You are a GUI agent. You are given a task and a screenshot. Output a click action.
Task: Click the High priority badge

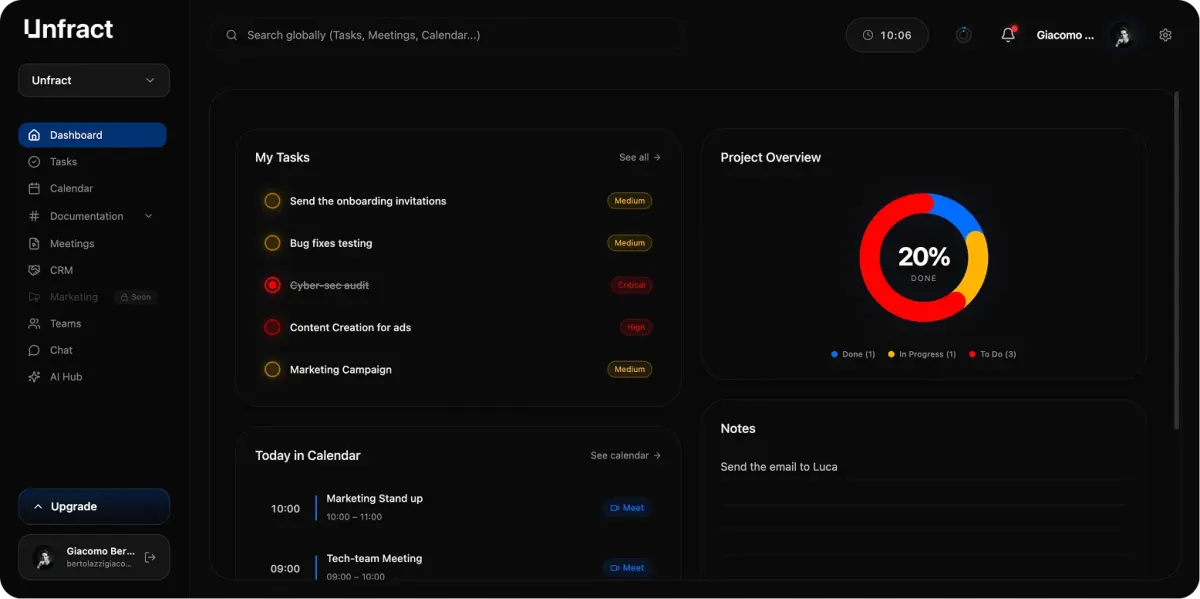[636, 327]
